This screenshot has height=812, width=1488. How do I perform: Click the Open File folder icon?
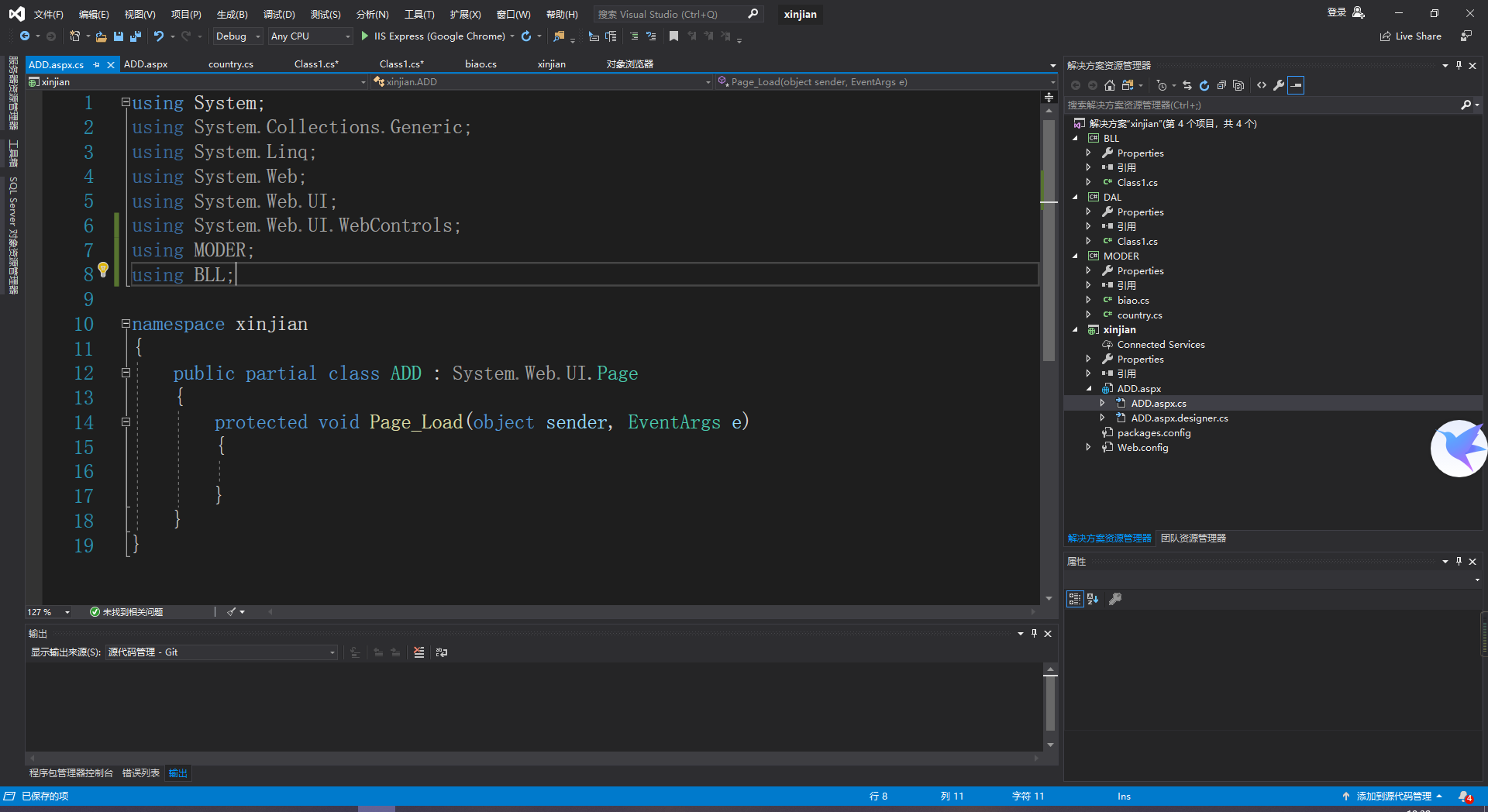click(x=101, y=36)
